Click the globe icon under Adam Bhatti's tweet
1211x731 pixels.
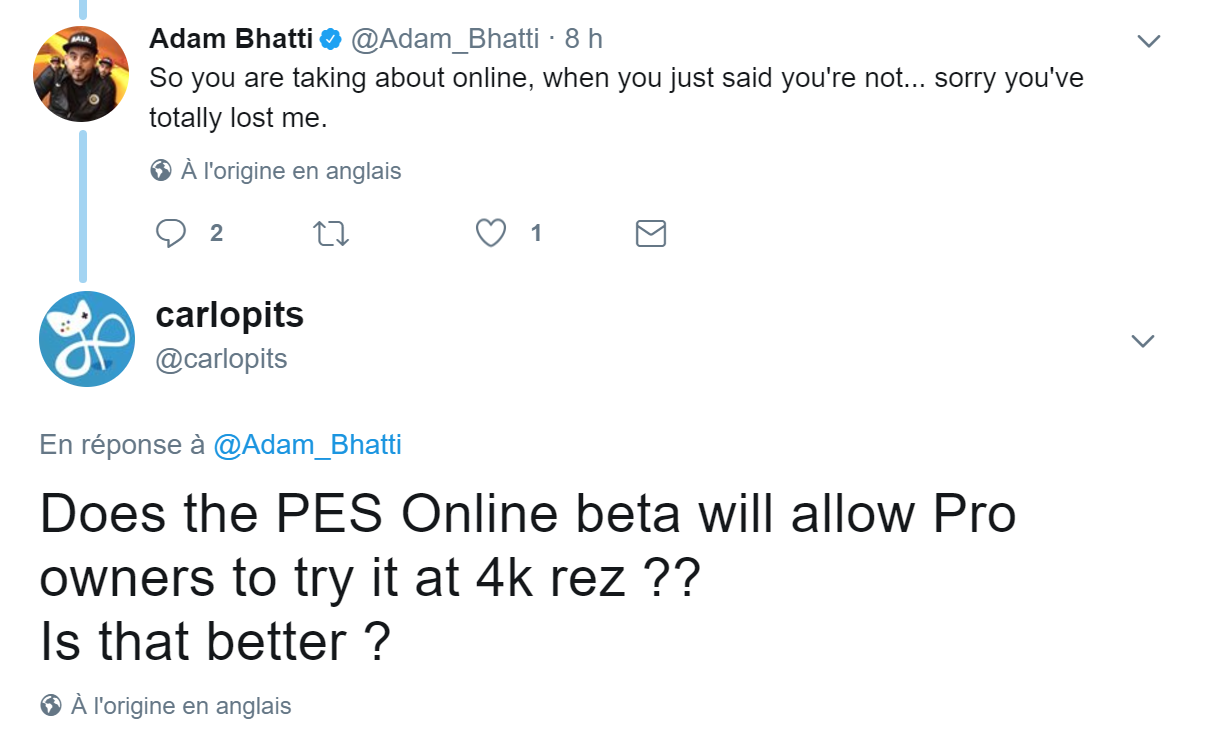point(160,171)
